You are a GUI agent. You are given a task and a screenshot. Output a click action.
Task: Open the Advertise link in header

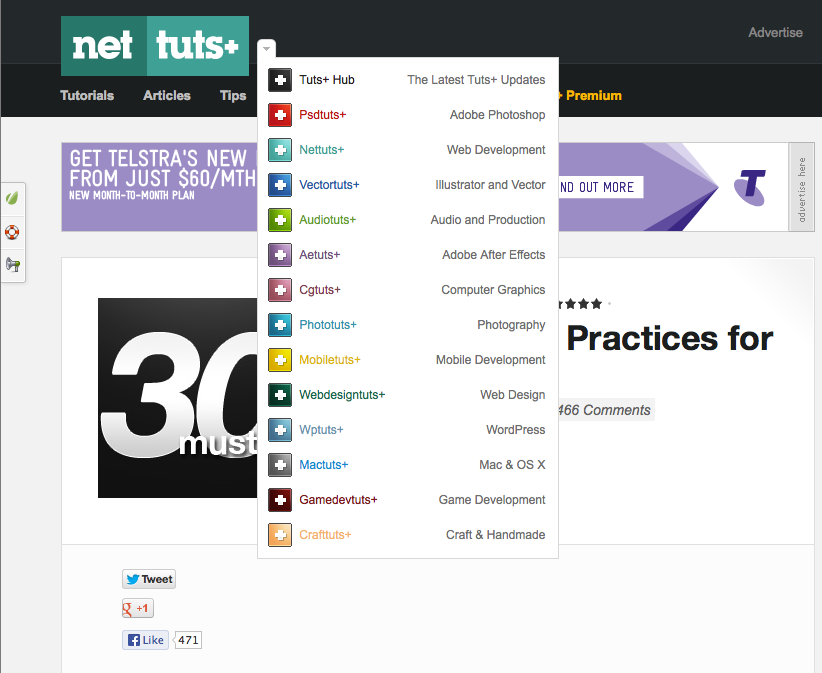775,32
